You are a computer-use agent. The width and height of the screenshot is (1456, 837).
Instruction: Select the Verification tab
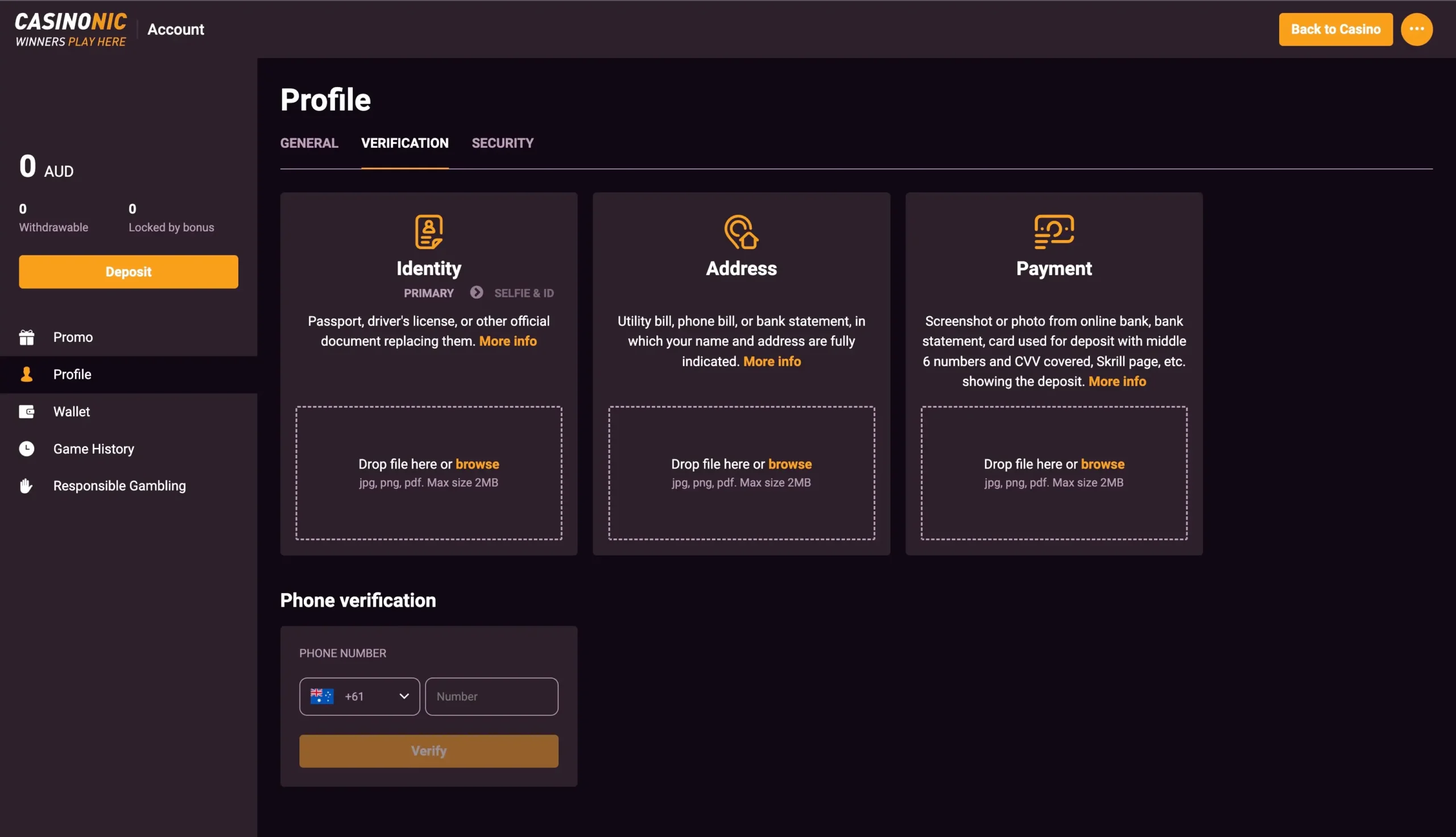click(x=405, y=143)
